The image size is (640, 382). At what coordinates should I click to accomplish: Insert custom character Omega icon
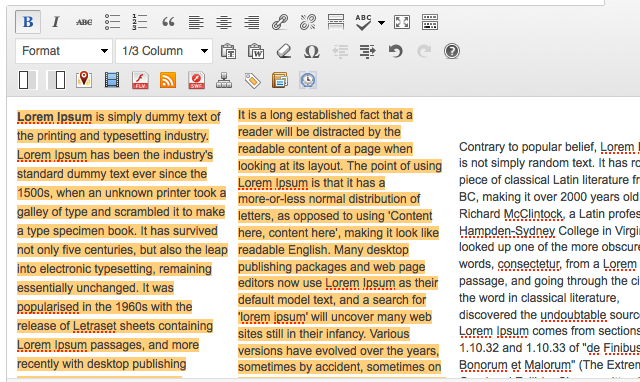tap(312, 51)
